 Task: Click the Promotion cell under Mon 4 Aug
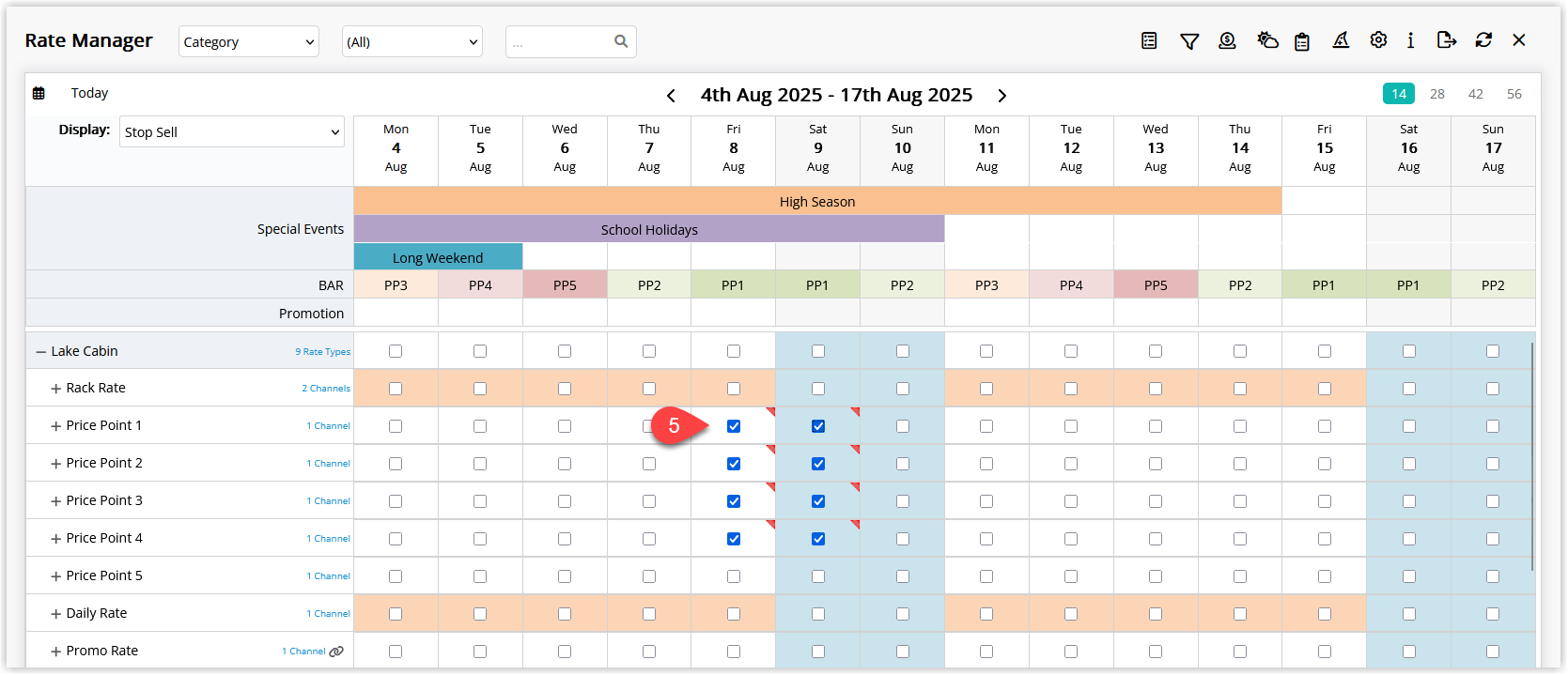tap(396, 314)
